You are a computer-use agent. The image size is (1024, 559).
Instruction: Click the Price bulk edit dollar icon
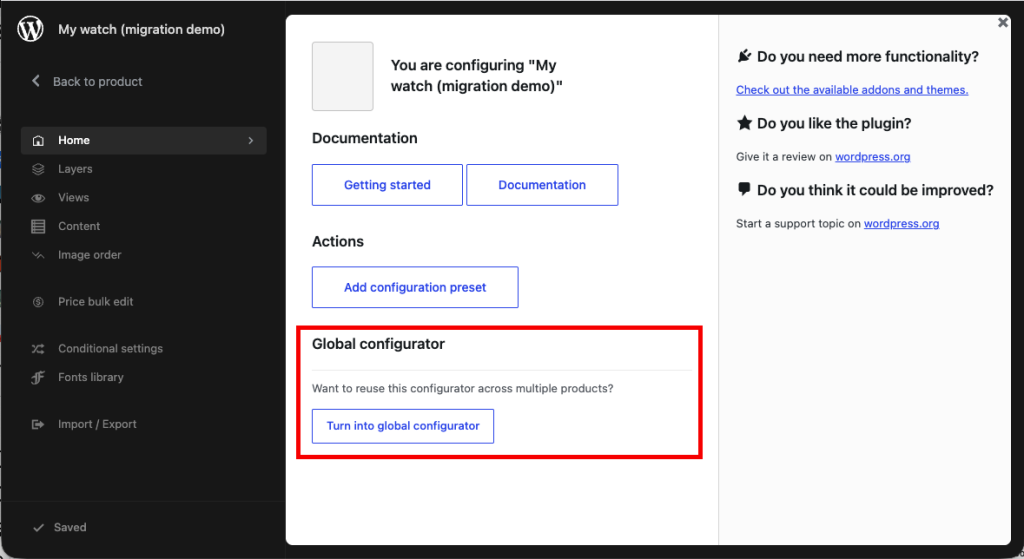[39, 302]
